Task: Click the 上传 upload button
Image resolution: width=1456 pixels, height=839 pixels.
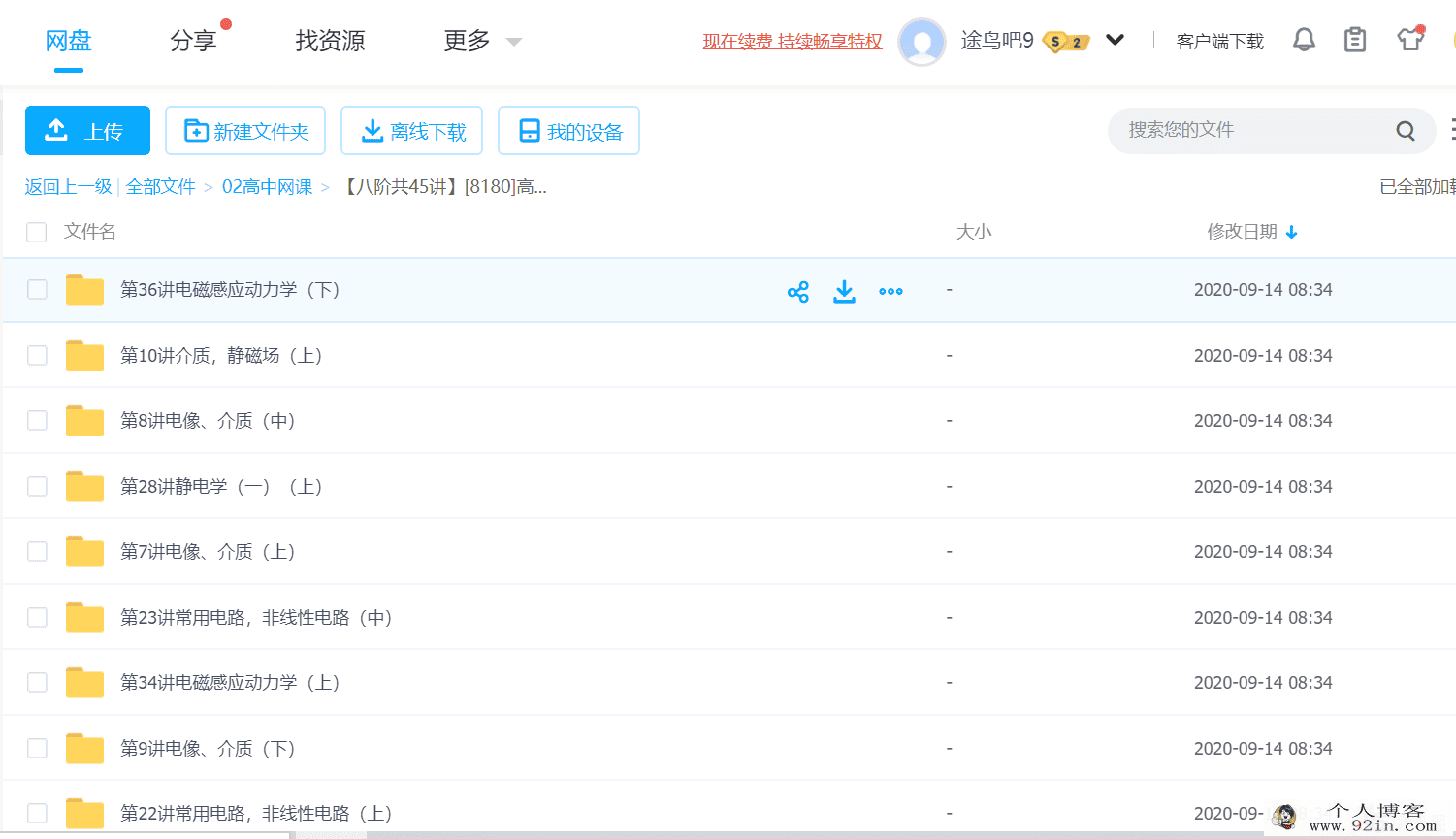Action: tap(87, 130)
